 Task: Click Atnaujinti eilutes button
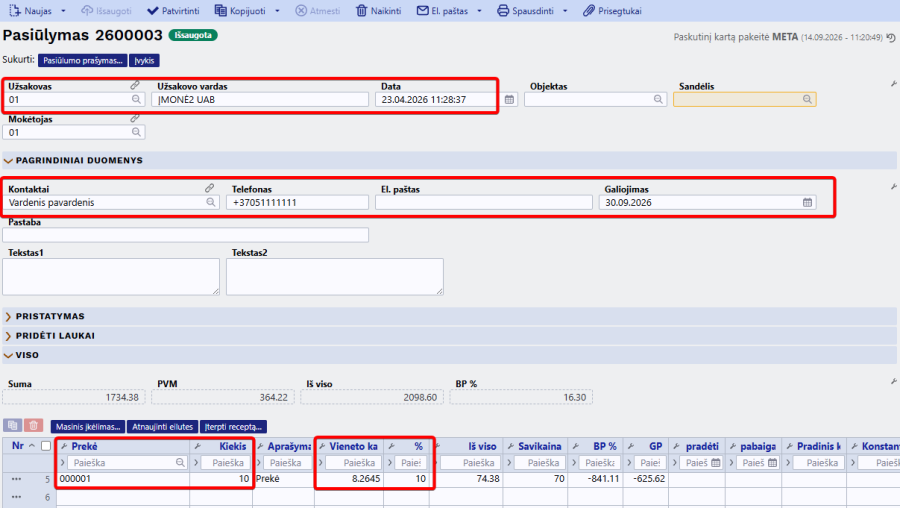pos(162,426)
